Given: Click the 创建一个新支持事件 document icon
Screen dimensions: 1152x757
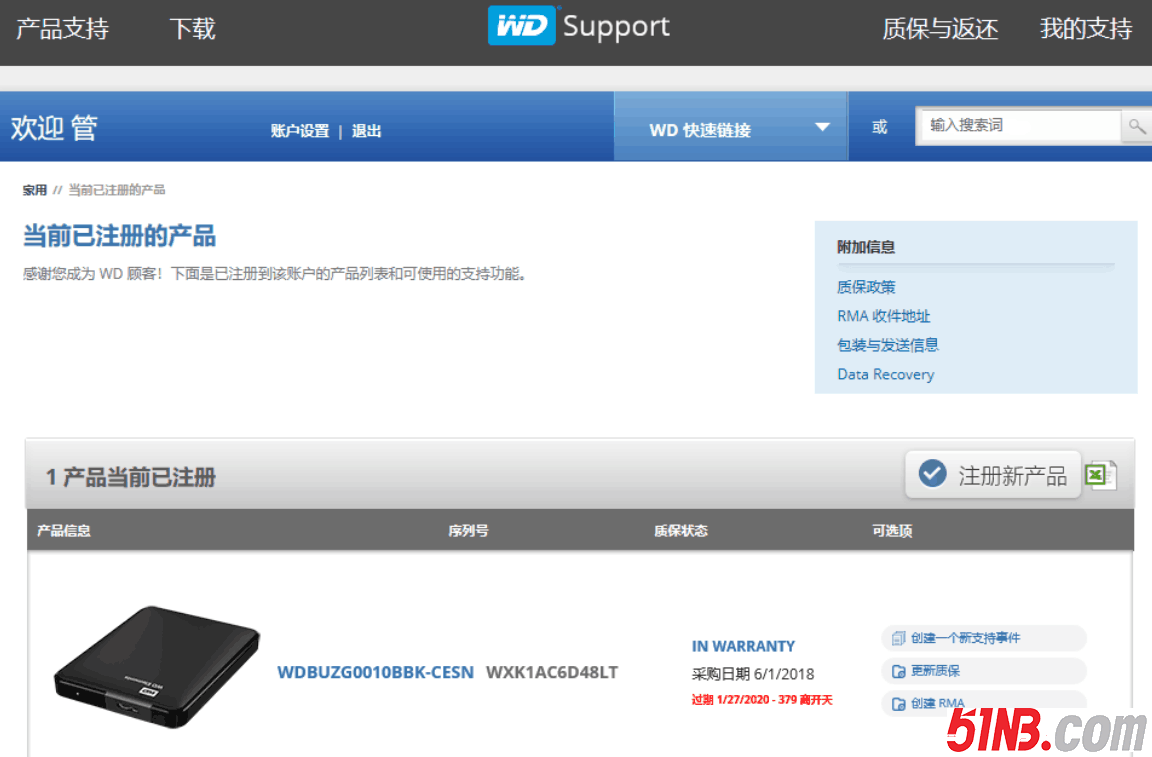Looking at the screenshot, I should [x=898, y=638].
